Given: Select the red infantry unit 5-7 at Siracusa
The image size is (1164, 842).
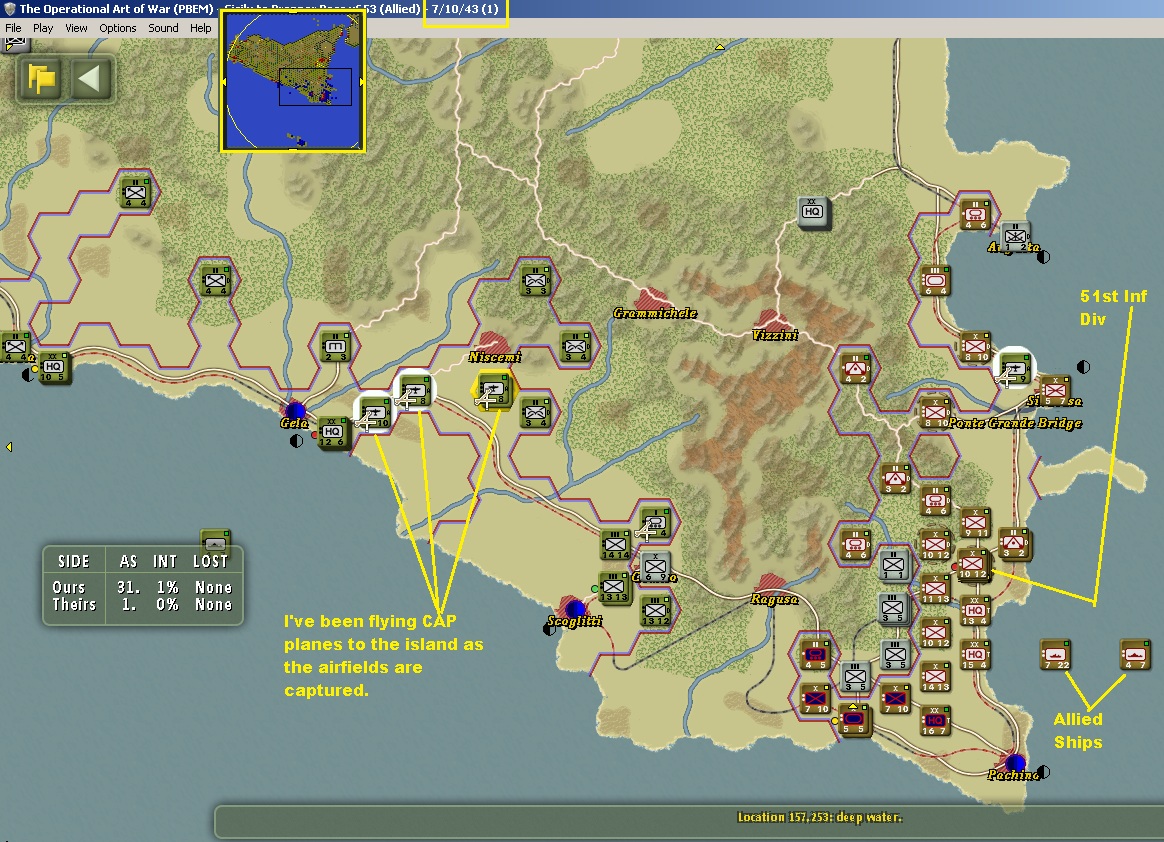Looking at the screenshot, I should pyautogui.click(x=1055, y=391).
